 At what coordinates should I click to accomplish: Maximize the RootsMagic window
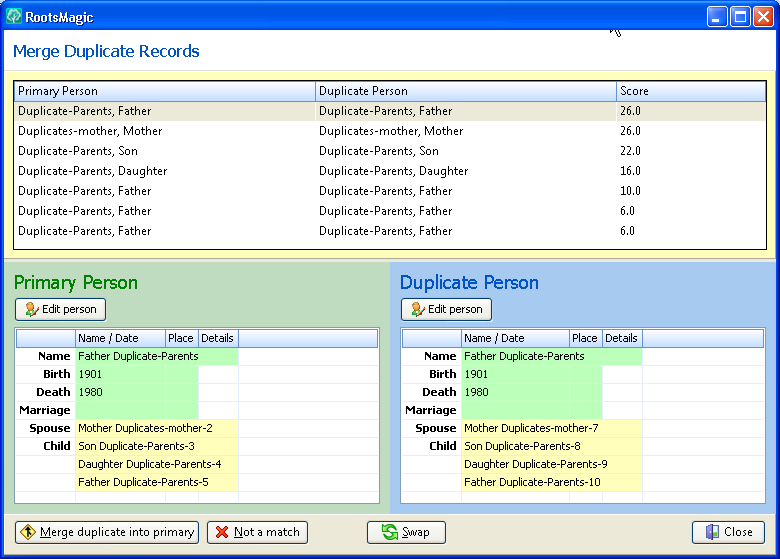pyautogui.click(x=740, y=17)
